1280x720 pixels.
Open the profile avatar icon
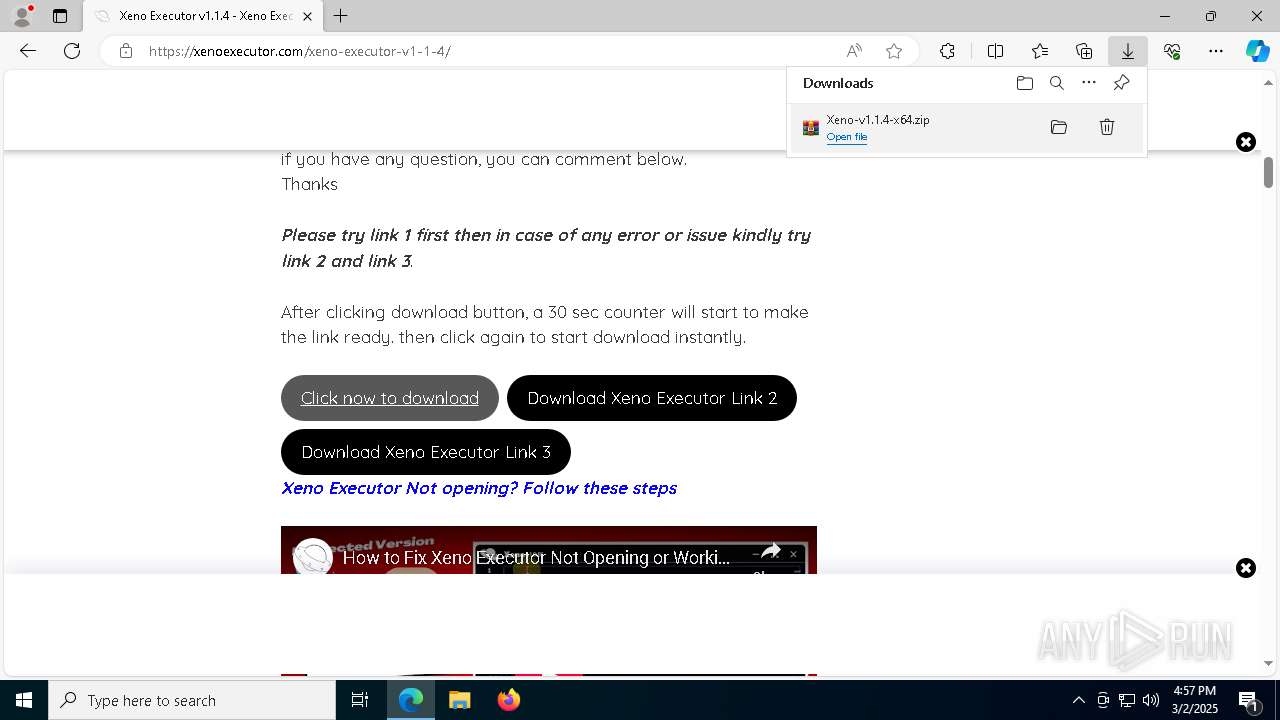tap(22, 16)
